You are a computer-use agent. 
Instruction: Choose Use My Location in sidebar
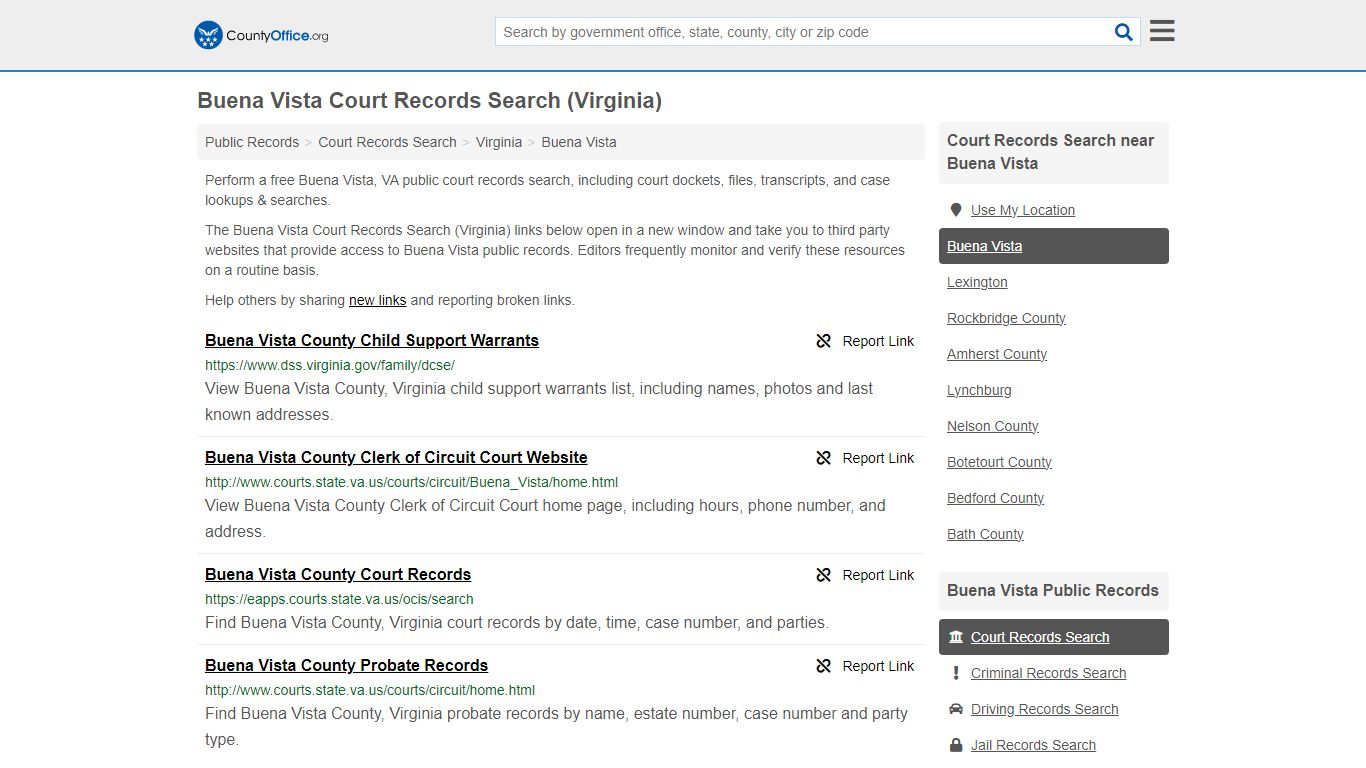click(x=1023, y=210)
